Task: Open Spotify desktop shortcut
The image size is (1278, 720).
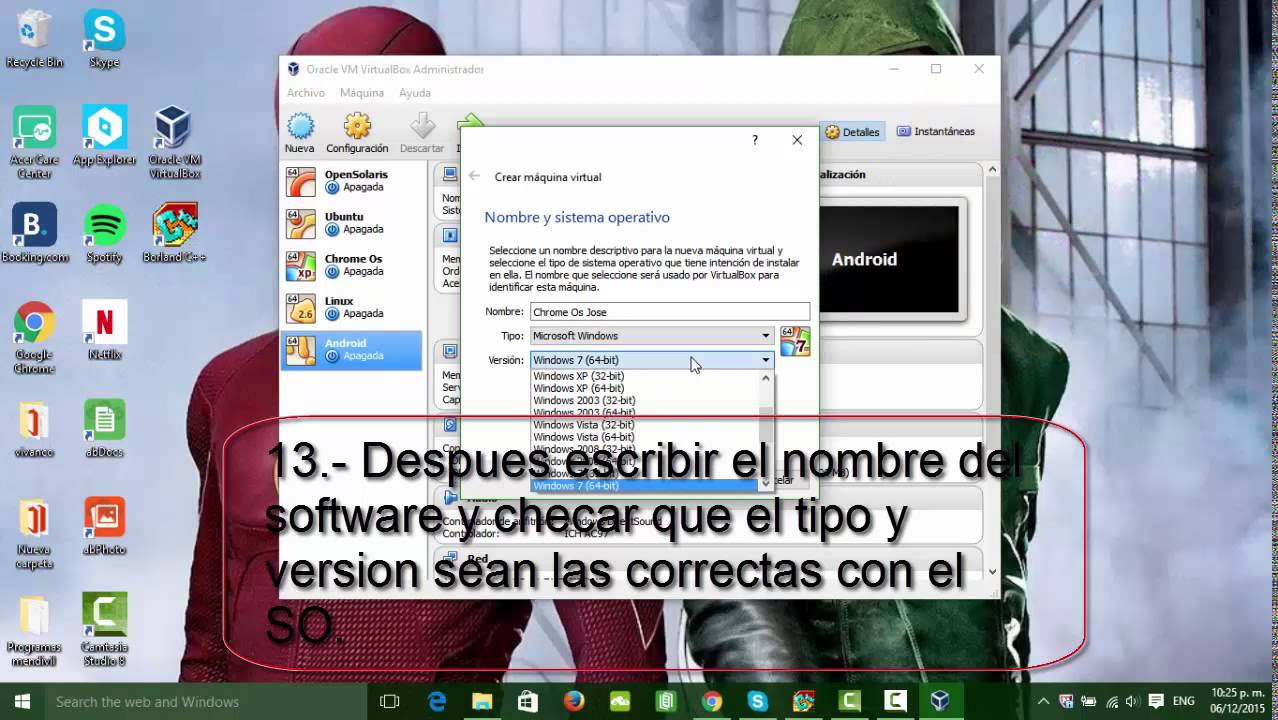Action: pyautogui.click(x=104, y=234)
